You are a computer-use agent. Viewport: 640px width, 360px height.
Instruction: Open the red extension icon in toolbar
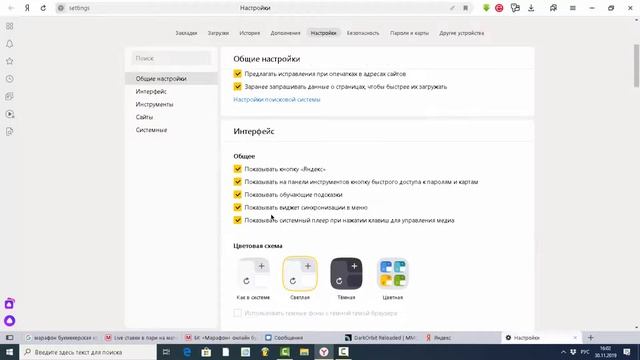(499, 8)
